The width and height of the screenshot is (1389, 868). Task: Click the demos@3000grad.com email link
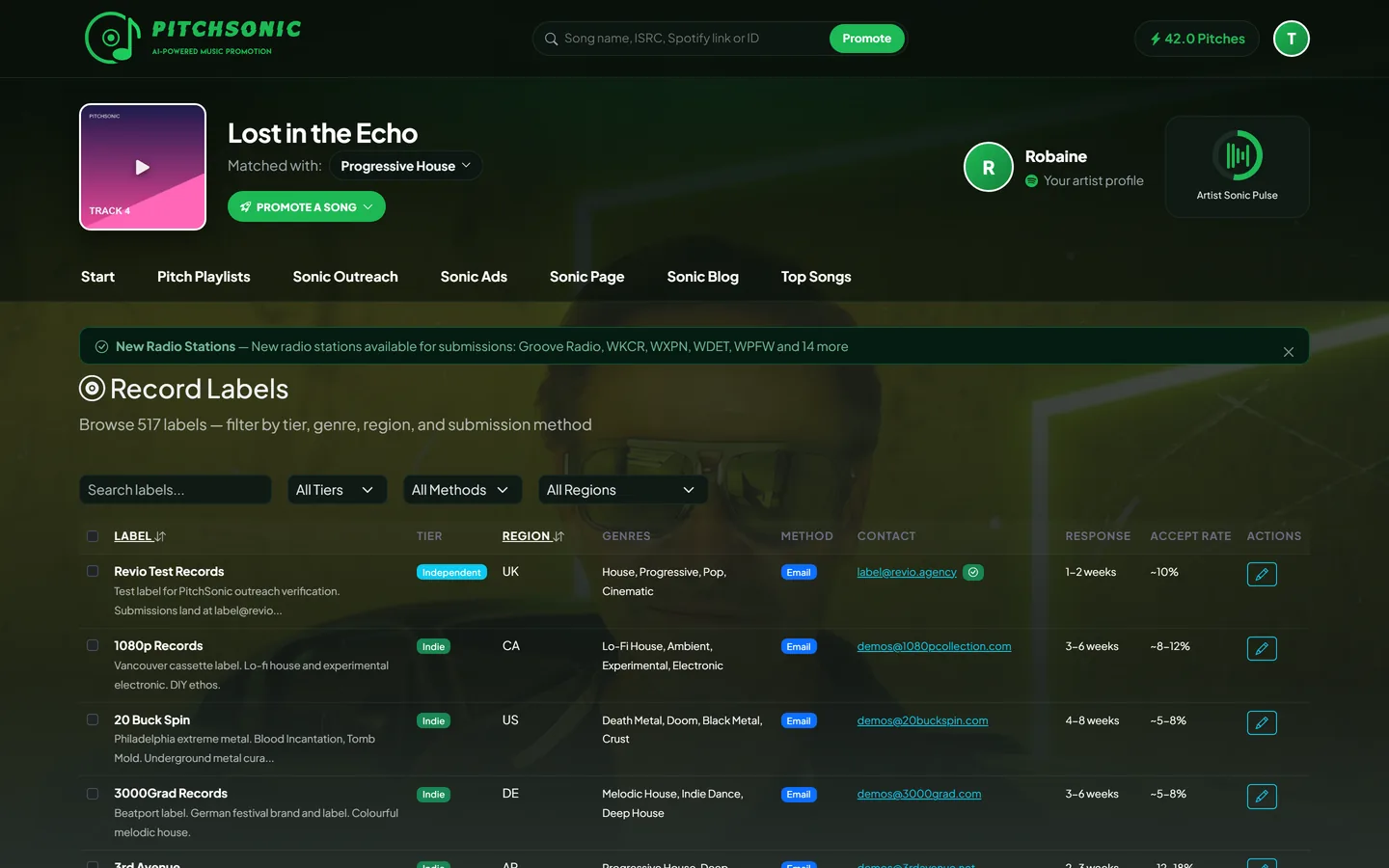[919, 794]
